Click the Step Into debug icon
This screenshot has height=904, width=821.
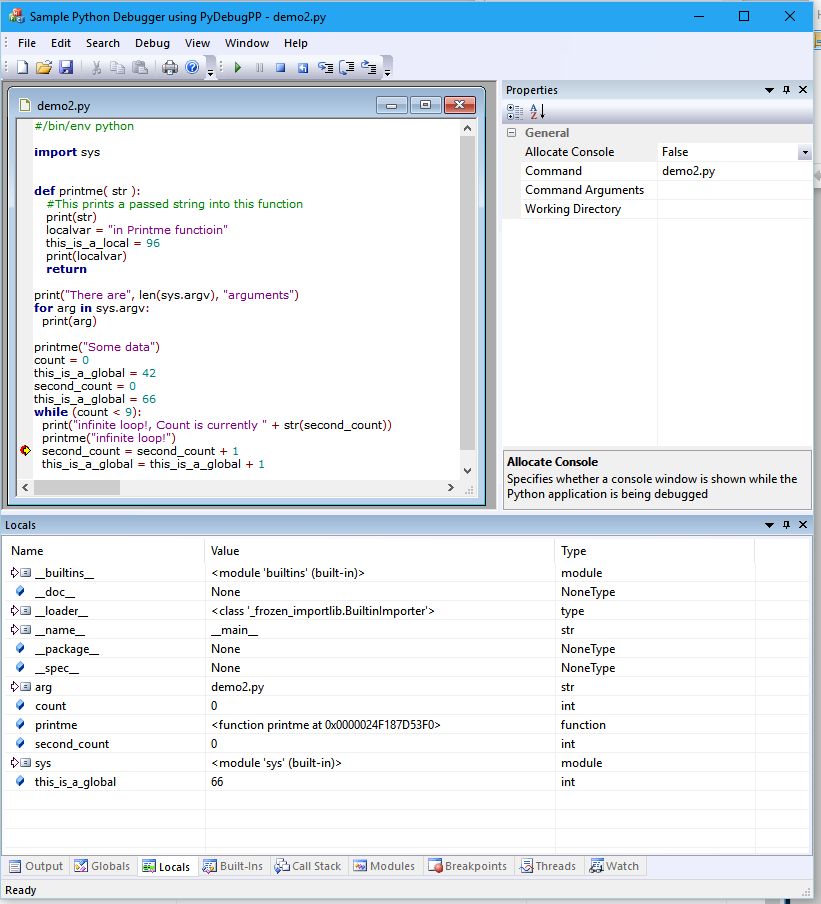325,68
